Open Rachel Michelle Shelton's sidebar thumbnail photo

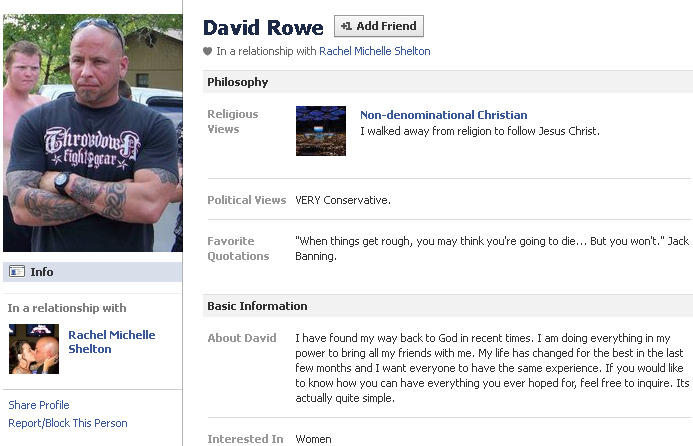point(34,349)
